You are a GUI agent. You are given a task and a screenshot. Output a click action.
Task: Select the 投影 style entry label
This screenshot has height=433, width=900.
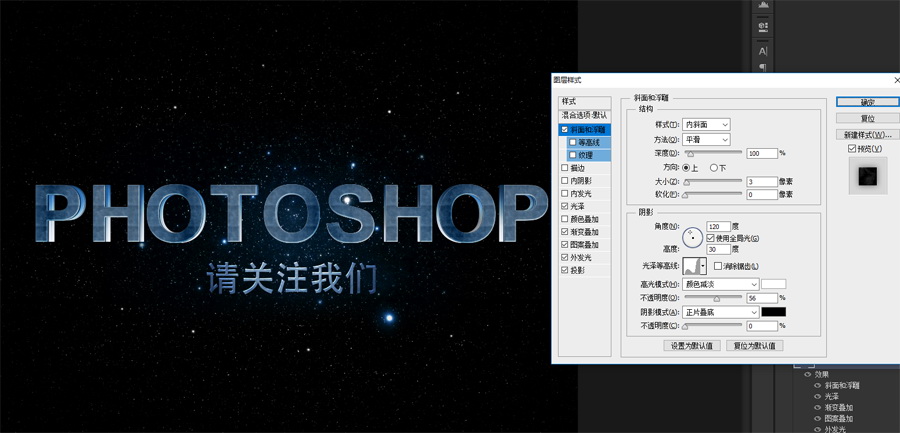coord(577,270)
